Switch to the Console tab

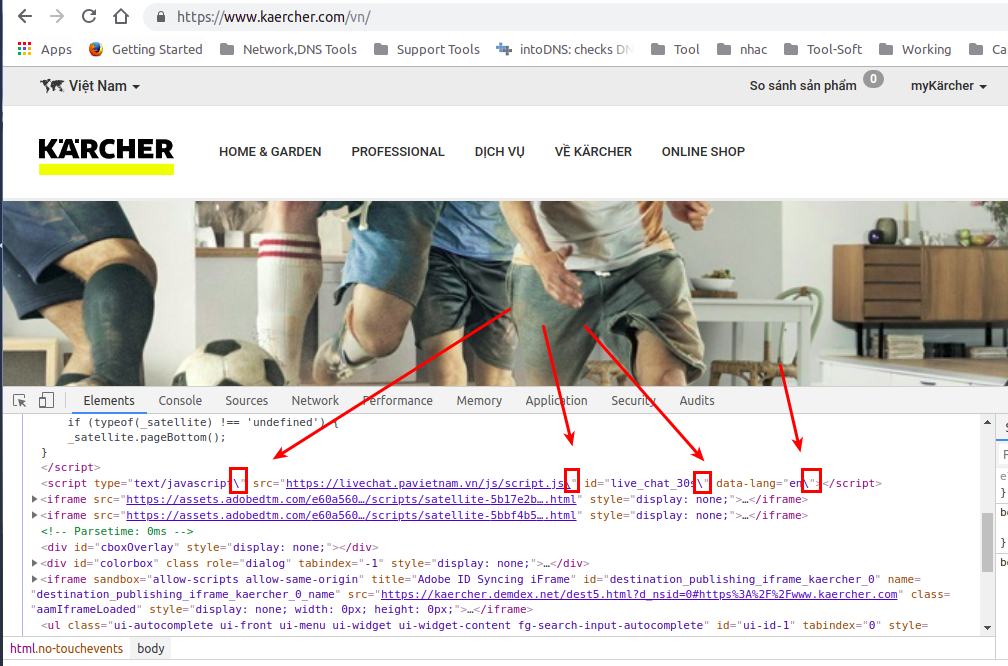180,400
